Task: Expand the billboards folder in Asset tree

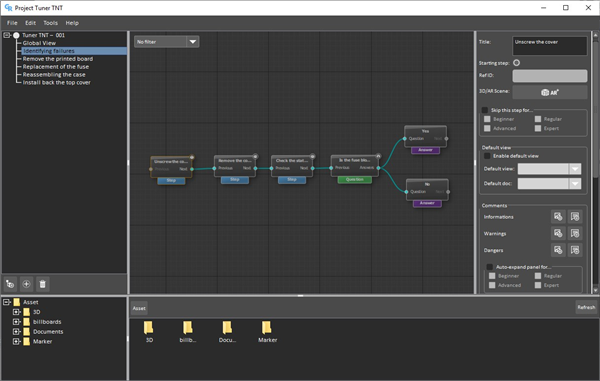Action: click(16, 322)
